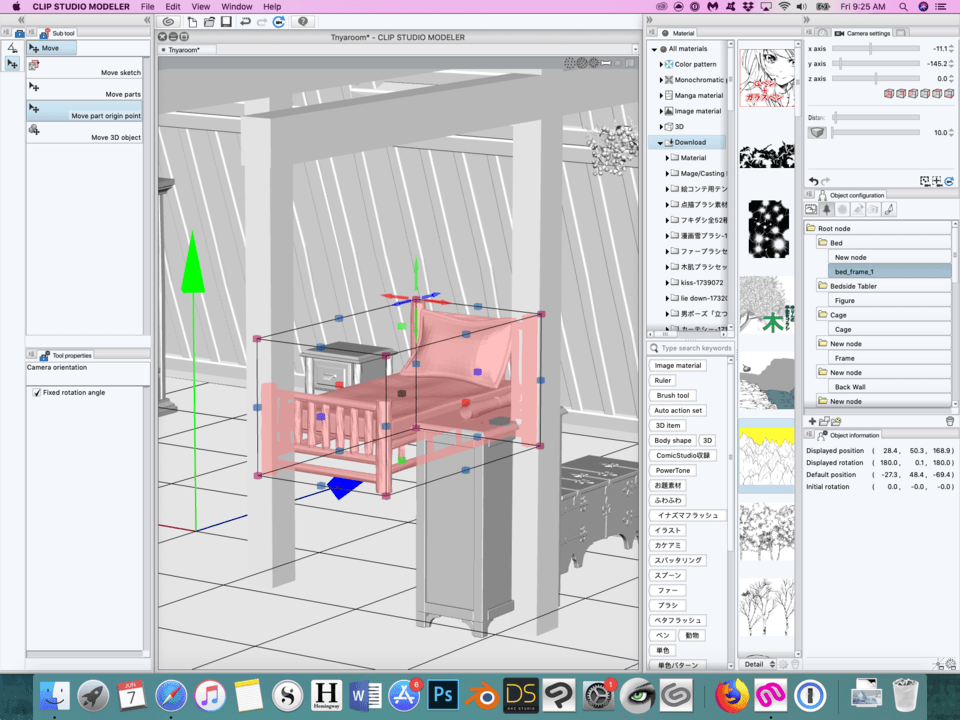Open Spotlight search in menu bar
Screen dimensions: 960x720
pos(903,7)
